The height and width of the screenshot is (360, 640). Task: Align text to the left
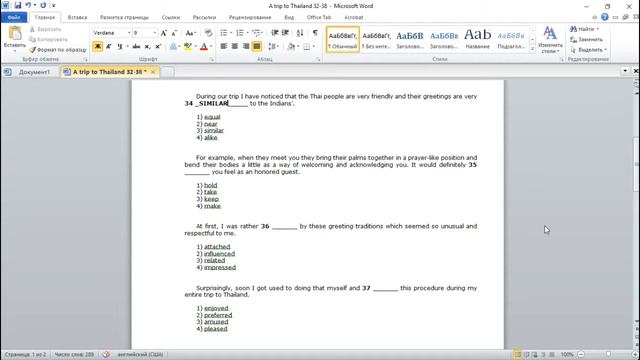click(224, 47)
